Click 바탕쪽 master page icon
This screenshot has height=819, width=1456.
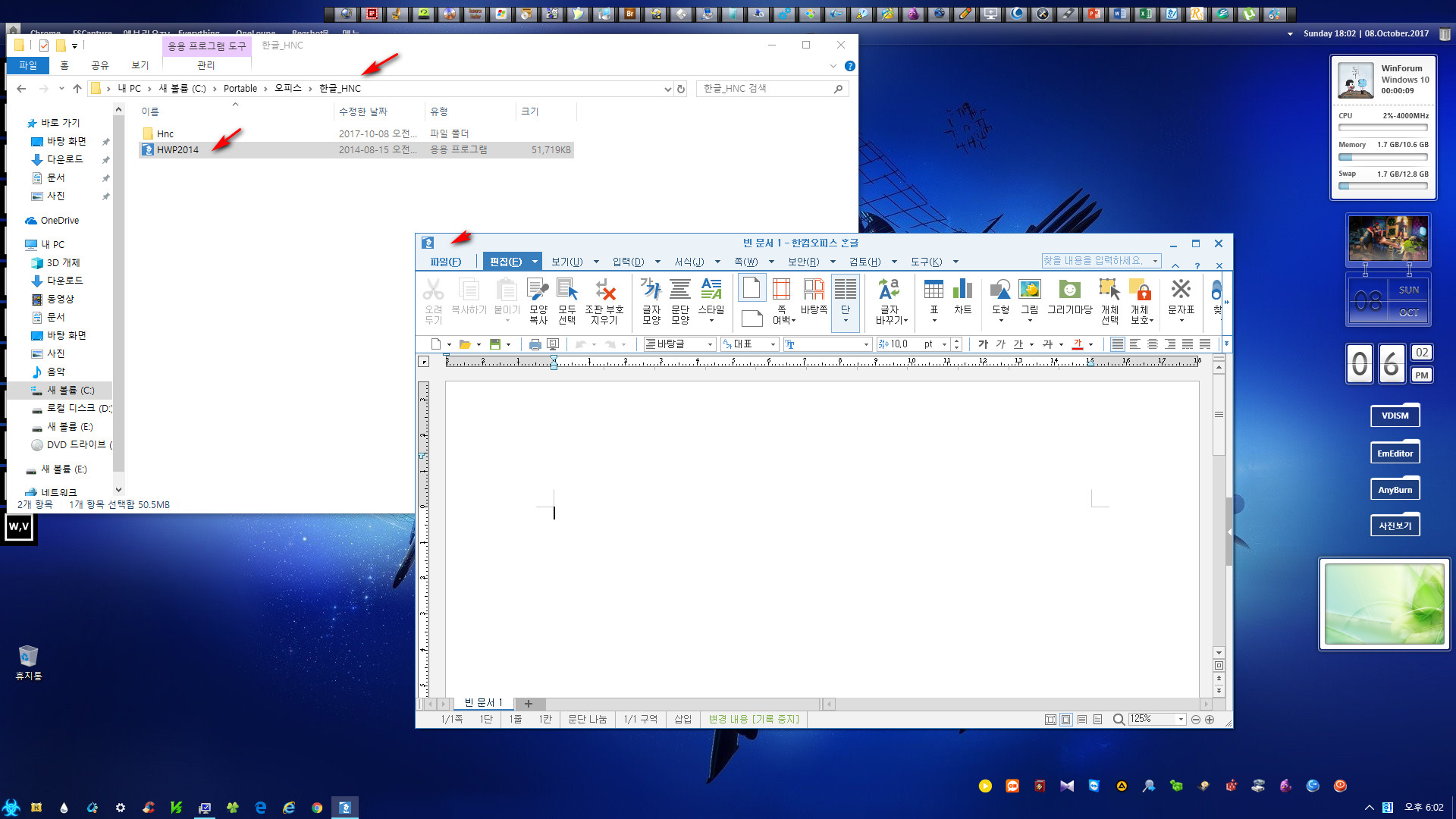814,296
